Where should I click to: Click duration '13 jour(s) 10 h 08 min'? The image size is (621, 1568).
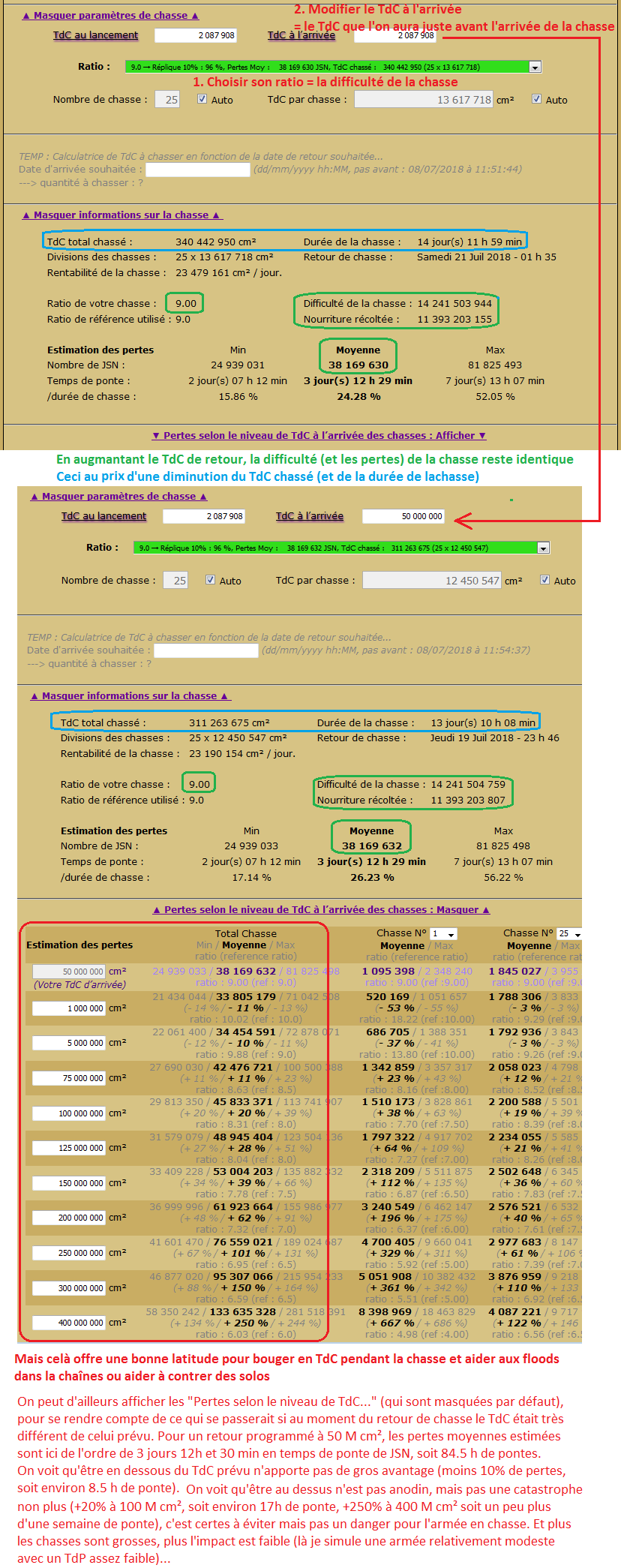tap(483, 722)
